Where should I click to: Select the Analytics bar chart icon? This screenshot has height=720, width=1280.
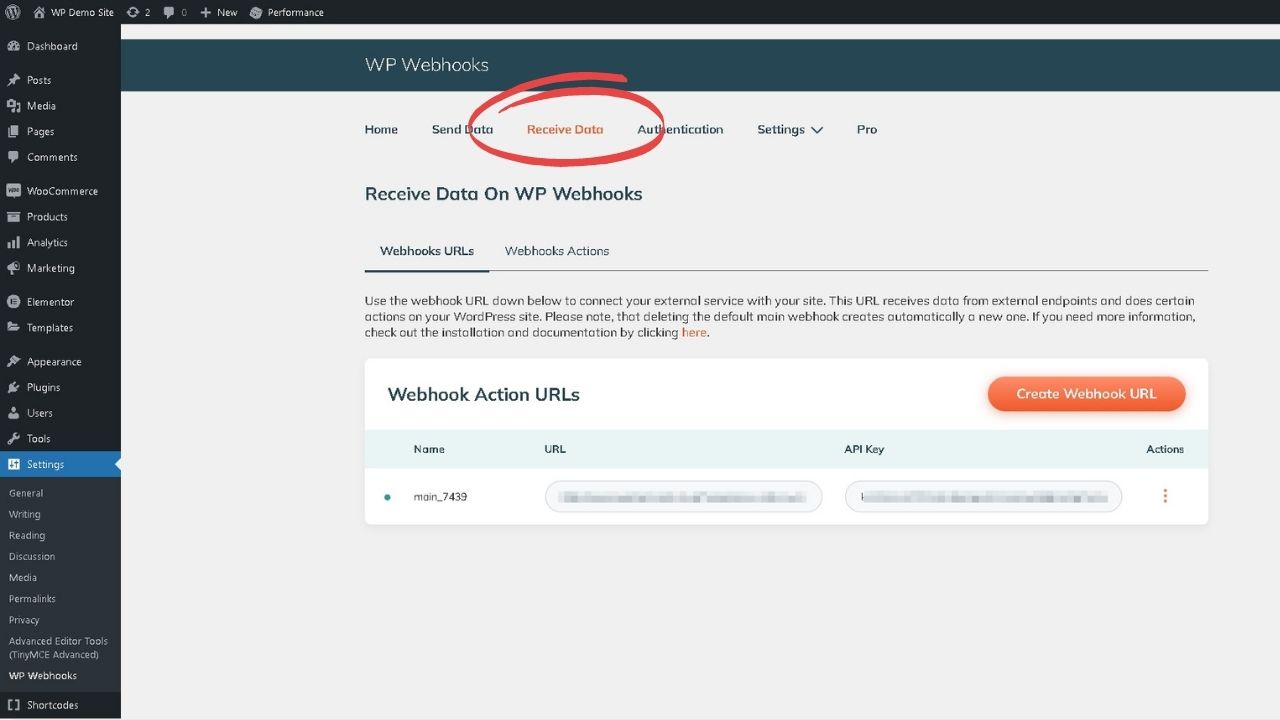click(x=13, y=242)
